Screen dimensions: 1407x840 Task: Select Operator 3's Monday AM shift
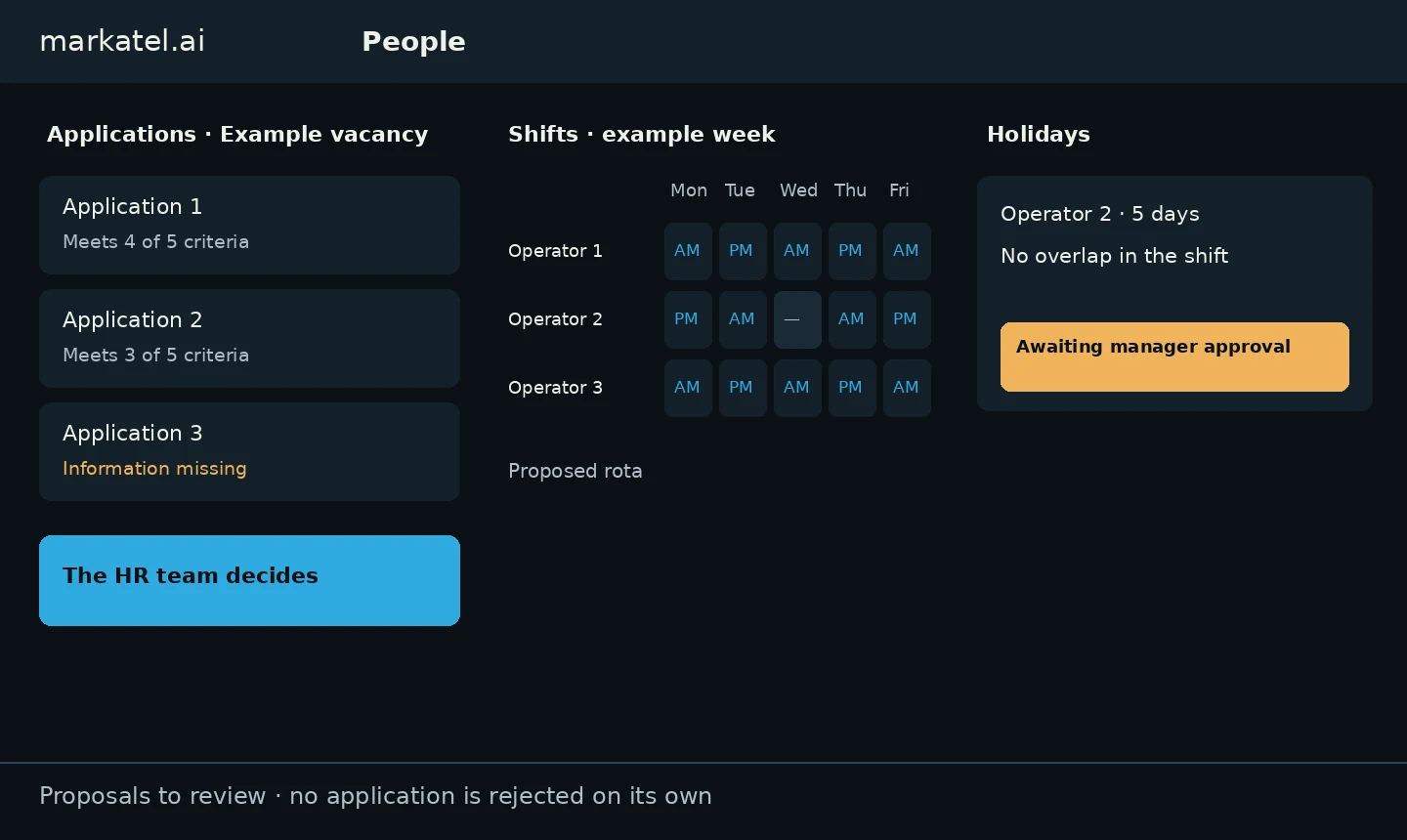coord(688,388)
